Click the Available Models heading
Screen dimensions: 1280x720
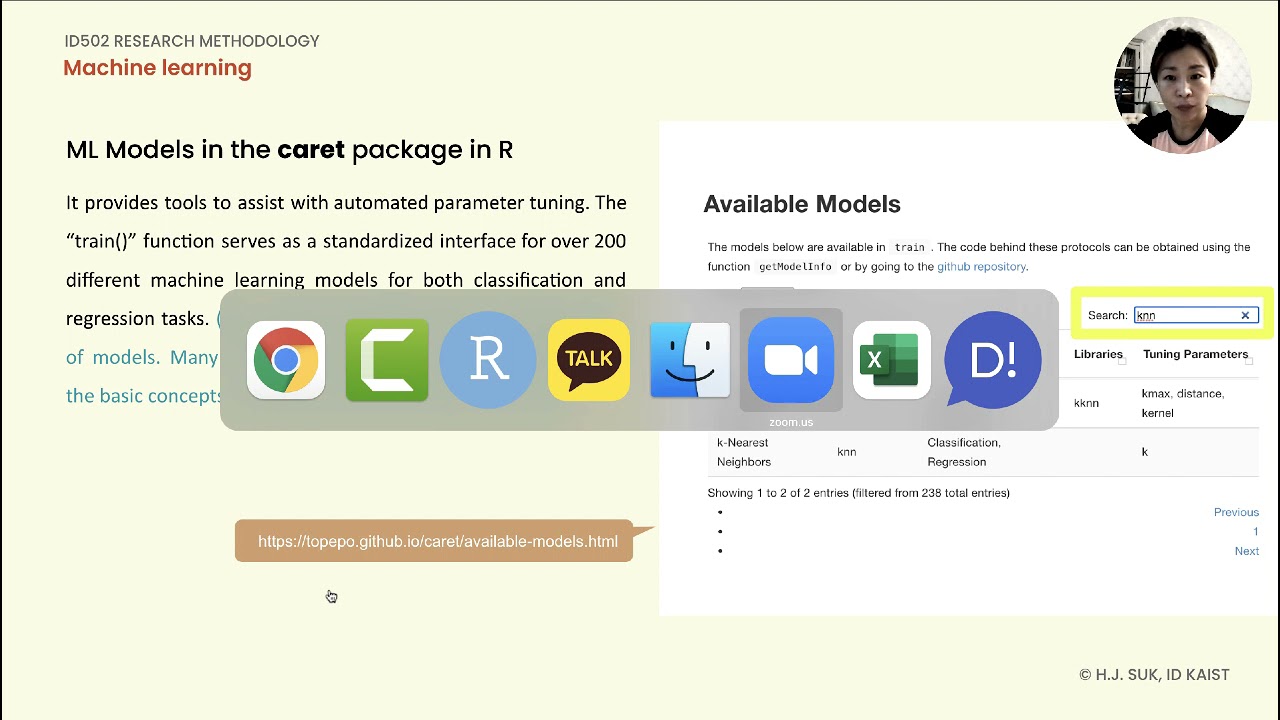802,204
